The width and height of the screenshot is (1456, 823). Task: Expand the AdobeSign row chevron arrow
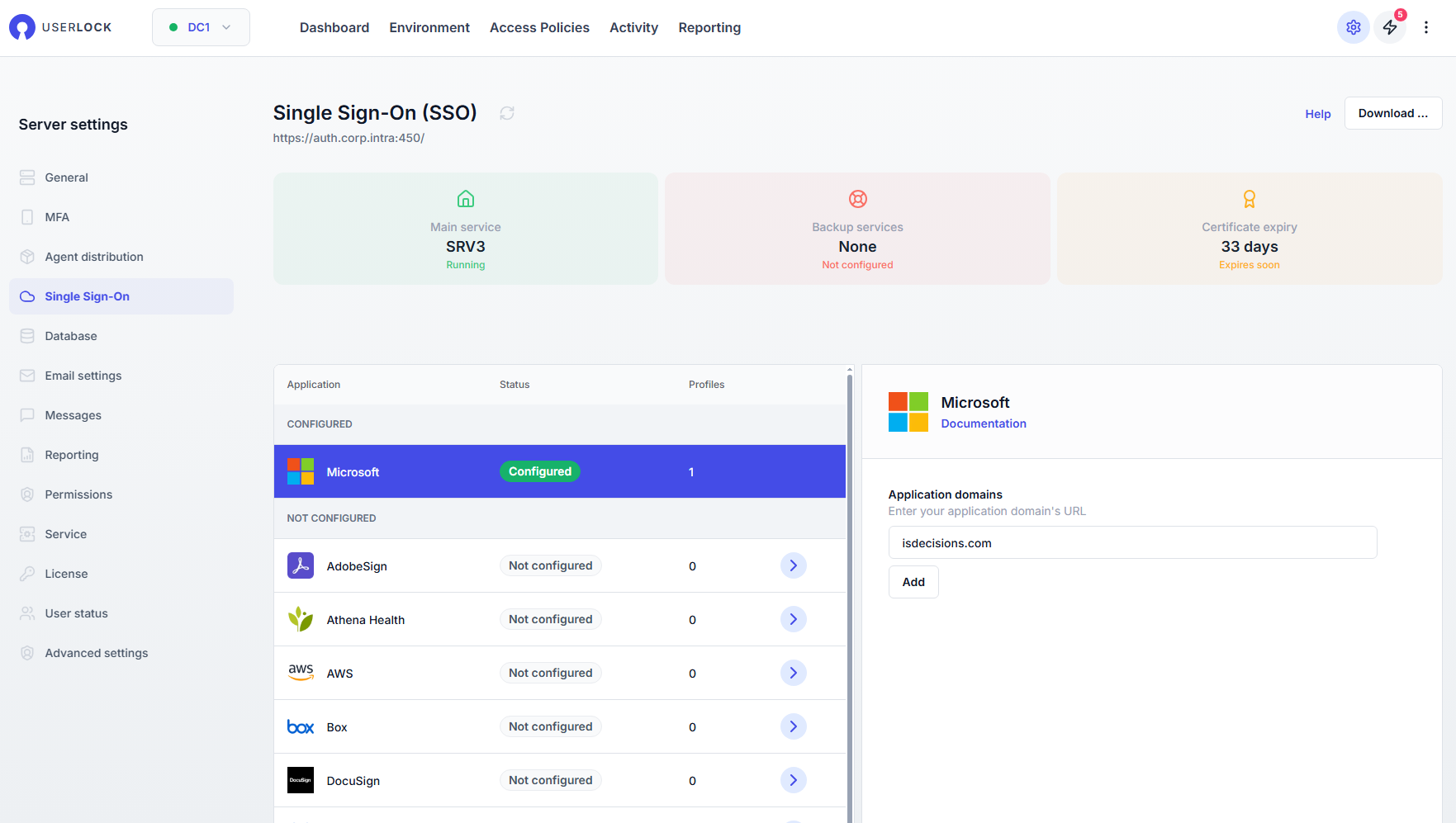(793, 565)
